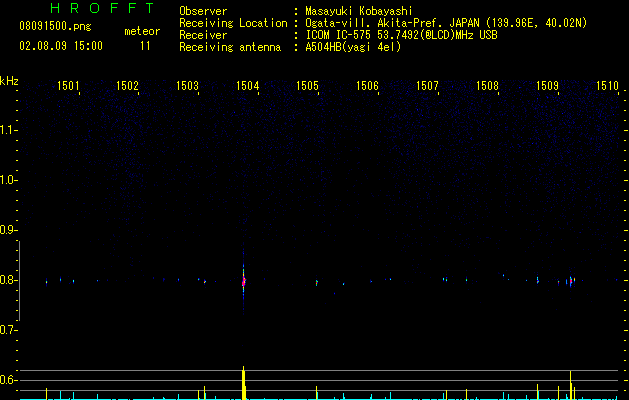Image resolution: width=629 pixels, height=400 pixels.
Task: Click the HROFFT title text
Action: 102,8
